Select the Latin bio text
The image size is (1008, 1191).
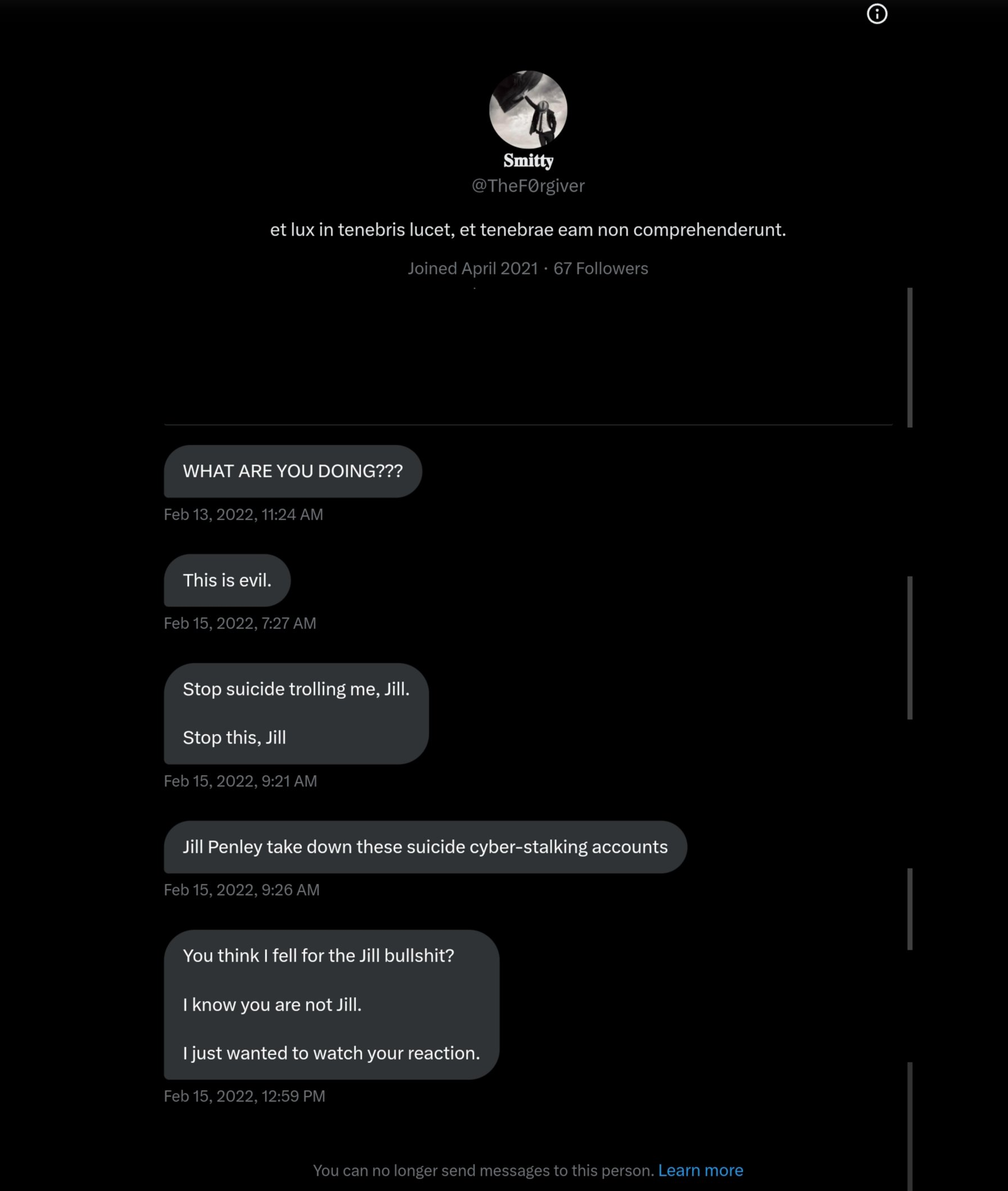point(528,230)
